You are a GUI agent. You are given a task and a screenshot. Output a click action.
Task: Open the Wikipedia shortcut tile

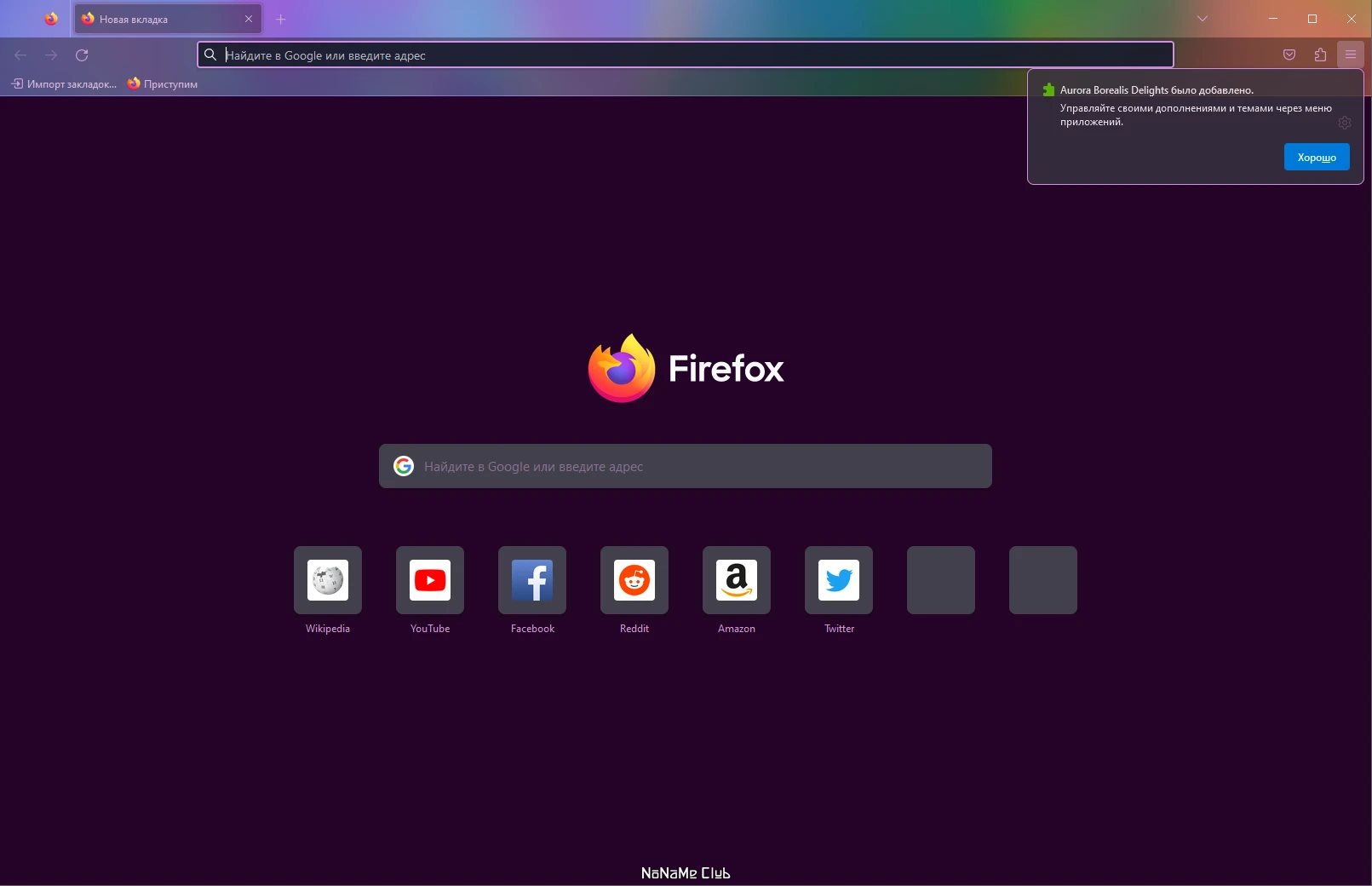click(x=328, y=580)
